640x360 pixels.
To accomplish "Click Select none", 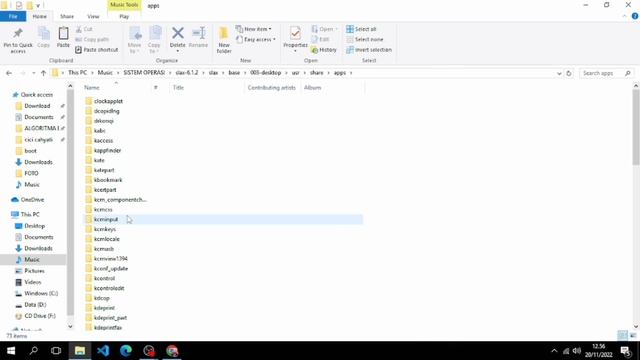I will pyautogui.click(x=365, y=39).
